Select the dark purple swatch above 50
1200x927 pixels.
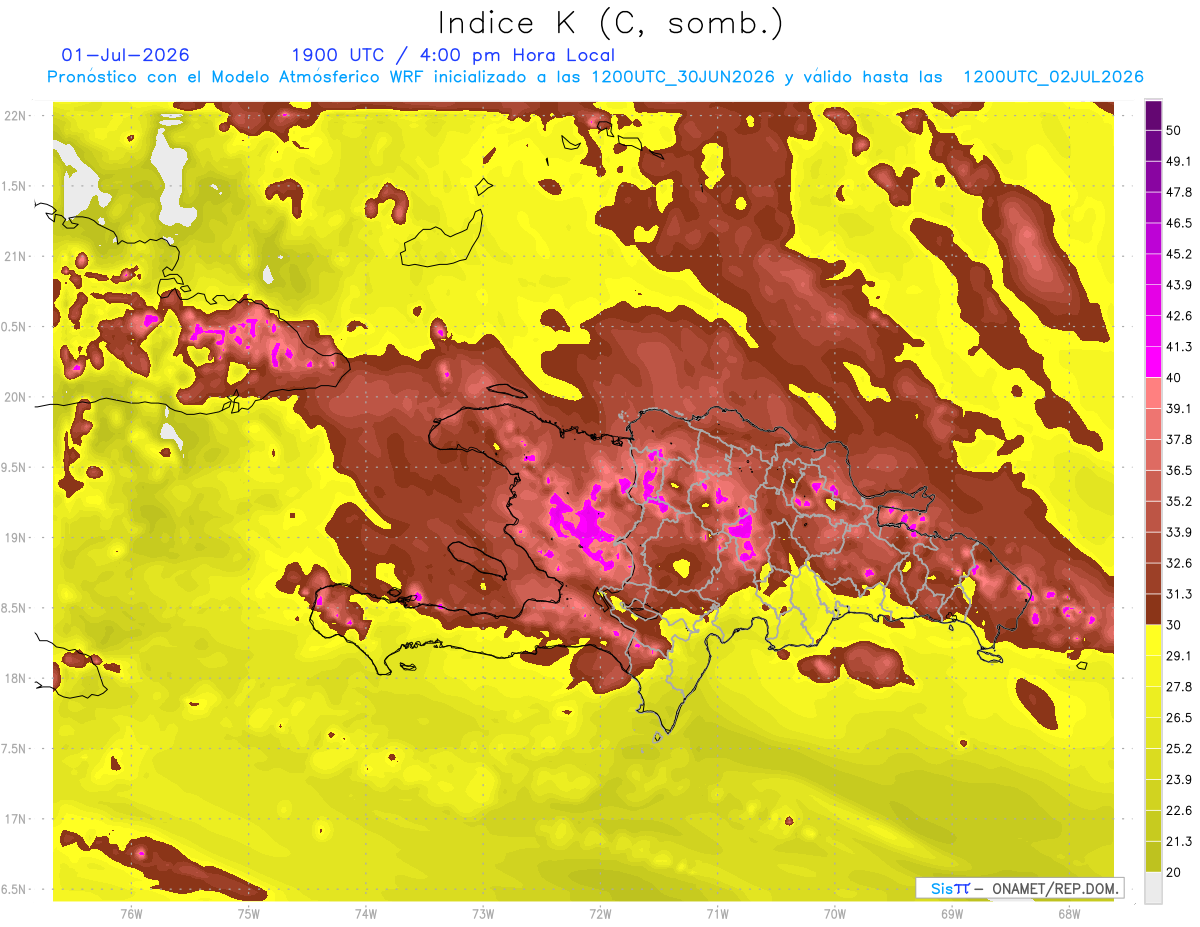pyautogui.click(x=1153, y=116)
